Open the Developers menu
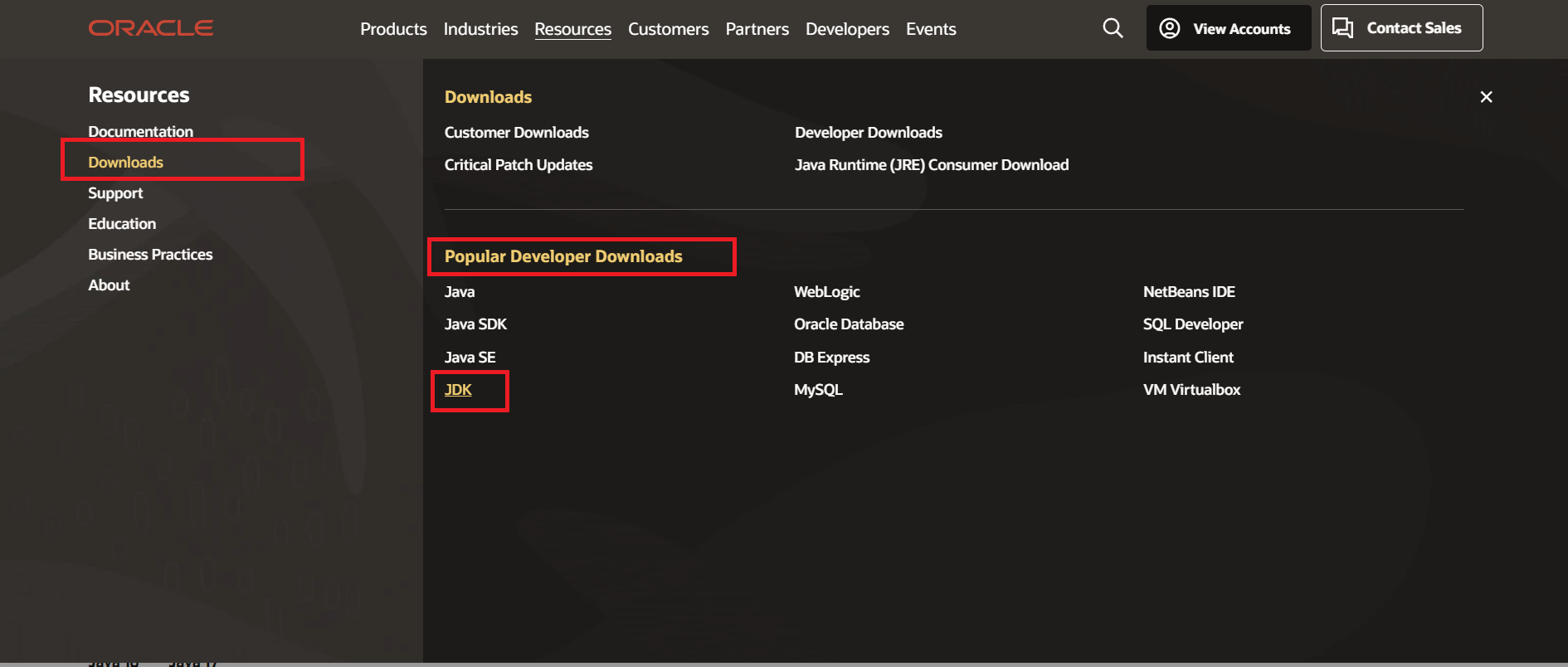 pos(847,29)
